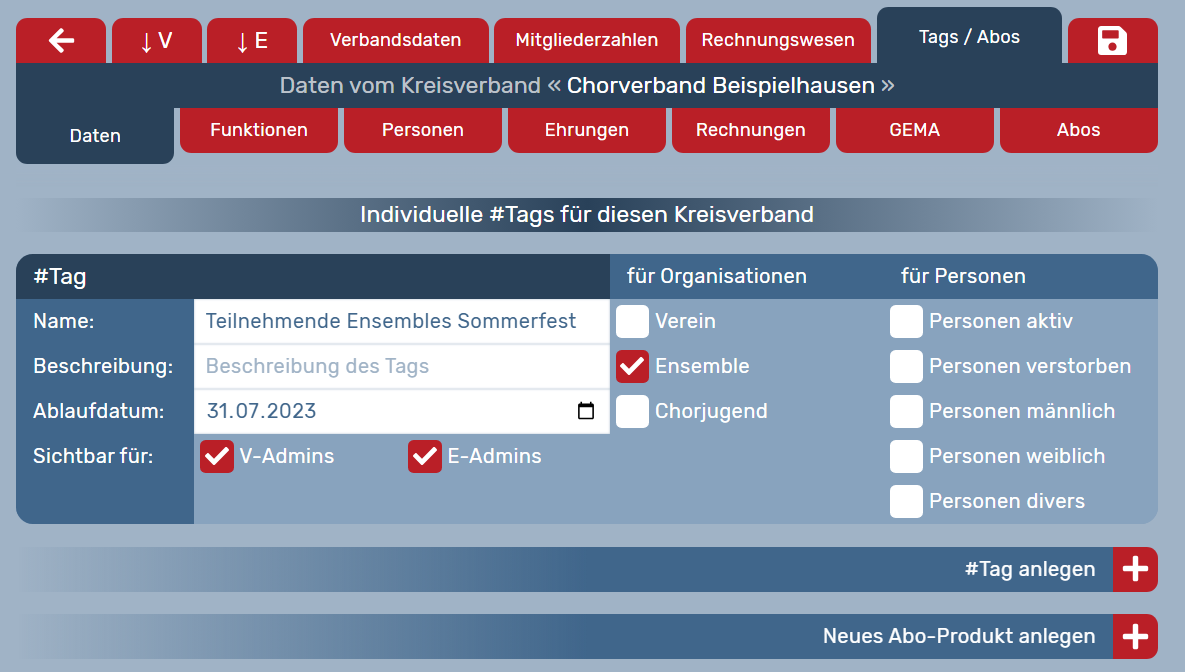Open the calendar picker in Ablaufdatum field
The height and width of the screenshot is (672, 1185).
[x=586, y=411]
